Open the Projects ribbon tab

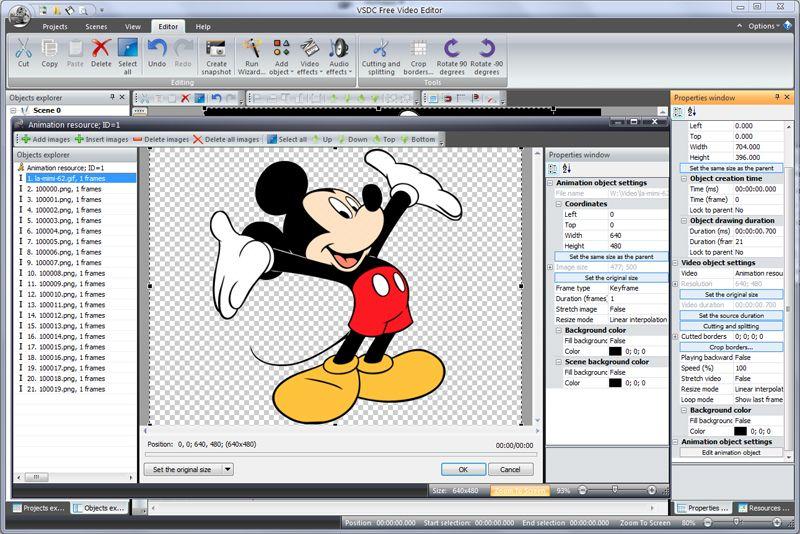(x=55, y=27)
